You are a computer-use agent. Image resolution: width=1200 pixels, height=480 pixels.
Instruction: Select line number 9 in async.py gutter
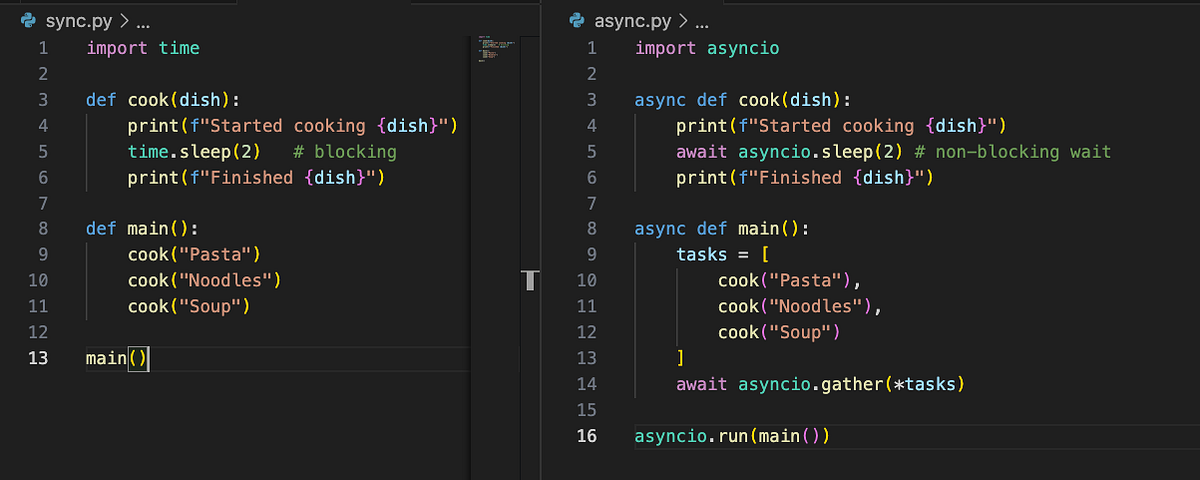591,255
